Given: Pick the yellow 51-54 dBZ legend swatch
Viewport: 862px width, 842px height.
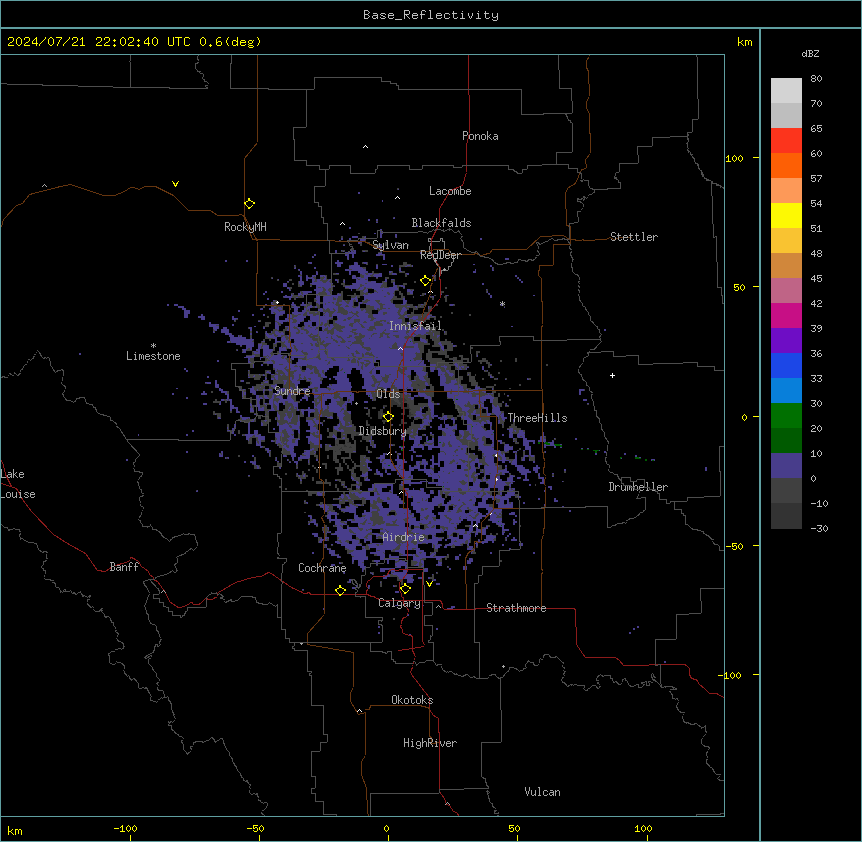Looking at the screenshot, I should click(786, 215).
